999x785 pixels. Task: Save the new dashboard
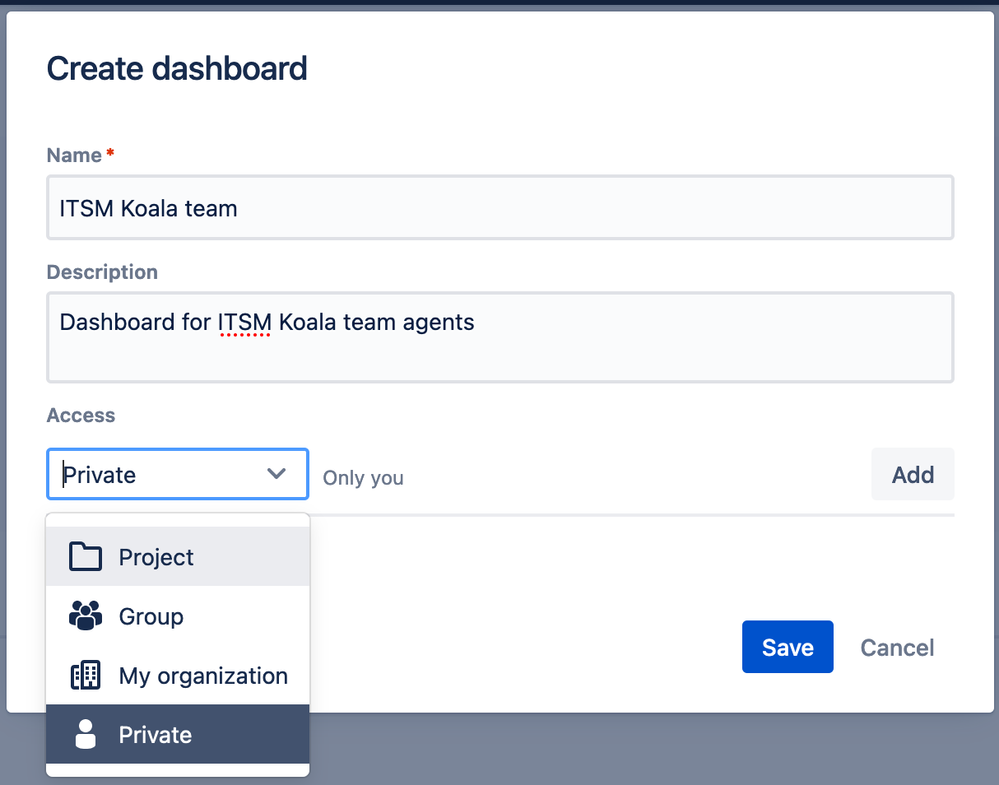[787, 647]
